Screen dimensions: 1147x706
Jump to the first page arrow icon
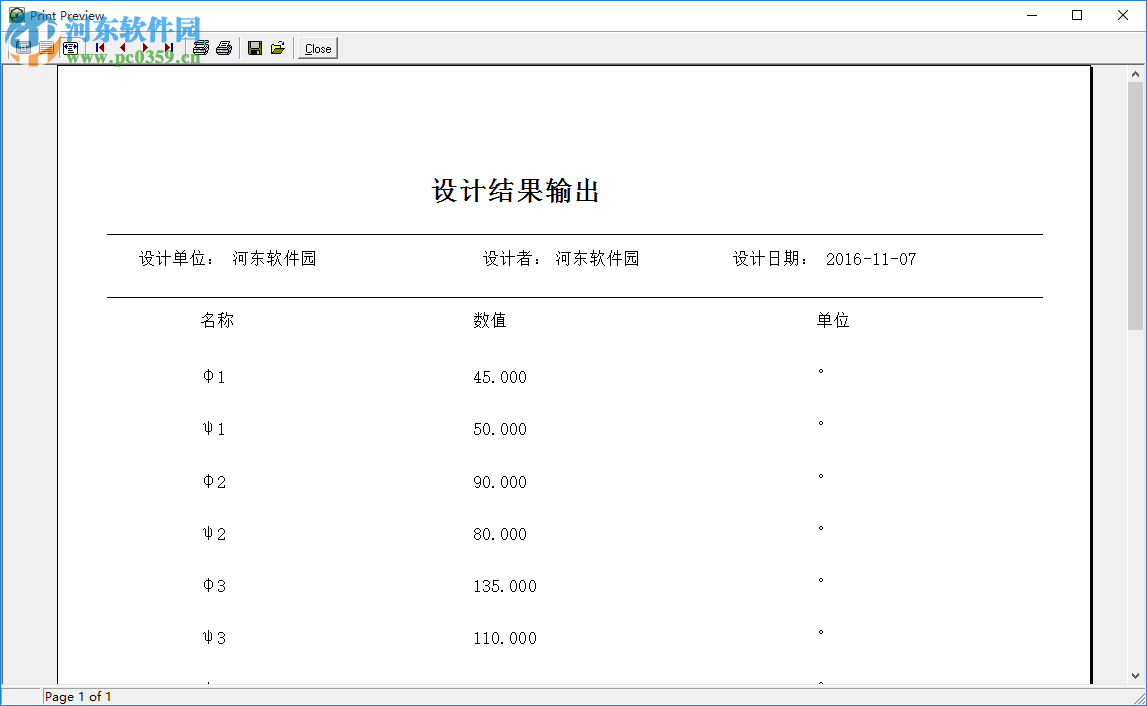(100, 47)
